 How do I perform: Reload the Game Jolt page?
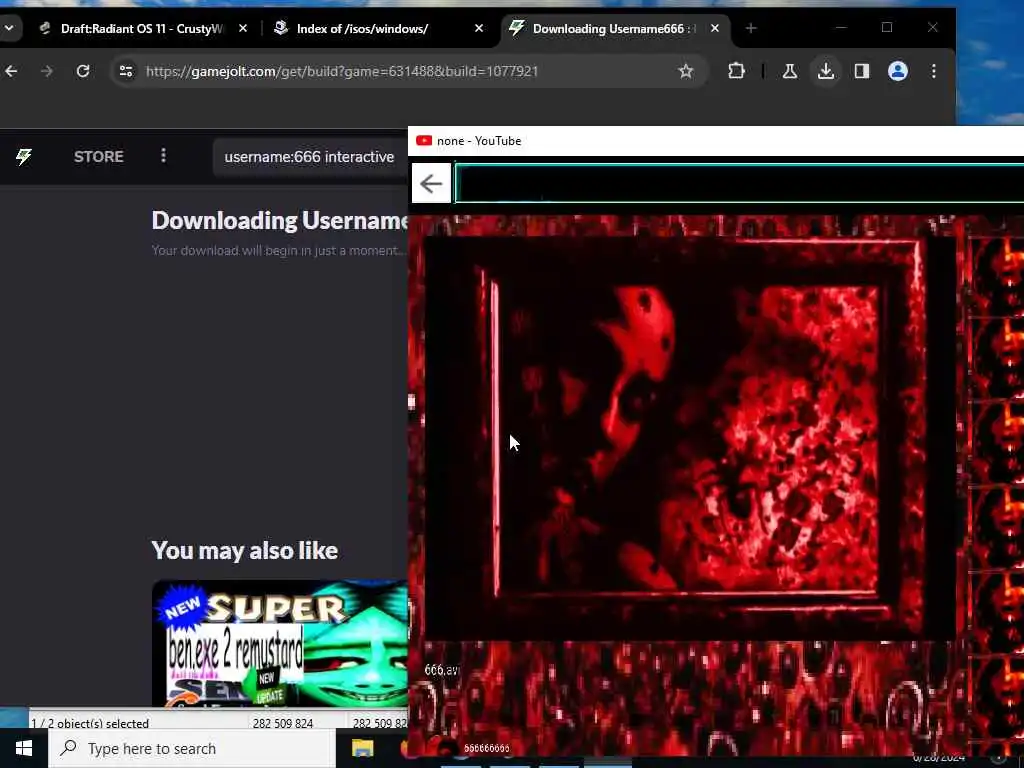[x=82, y=71]
